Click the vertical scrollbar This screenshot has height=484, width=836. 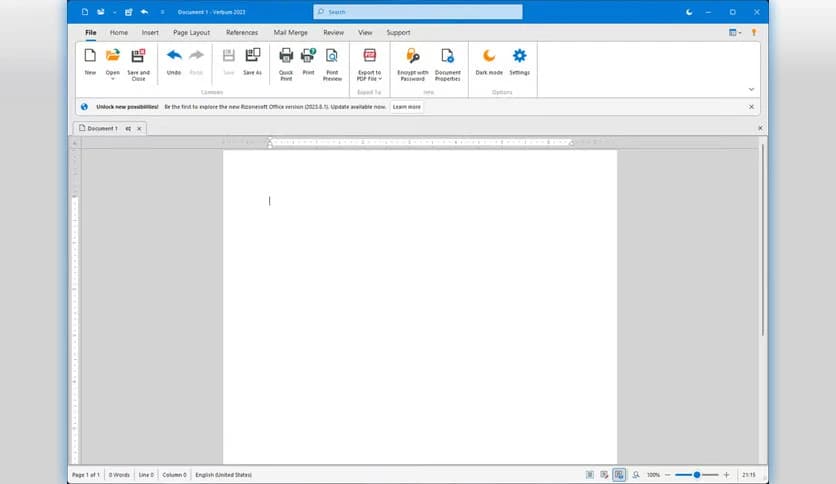[x=763, y=240]
